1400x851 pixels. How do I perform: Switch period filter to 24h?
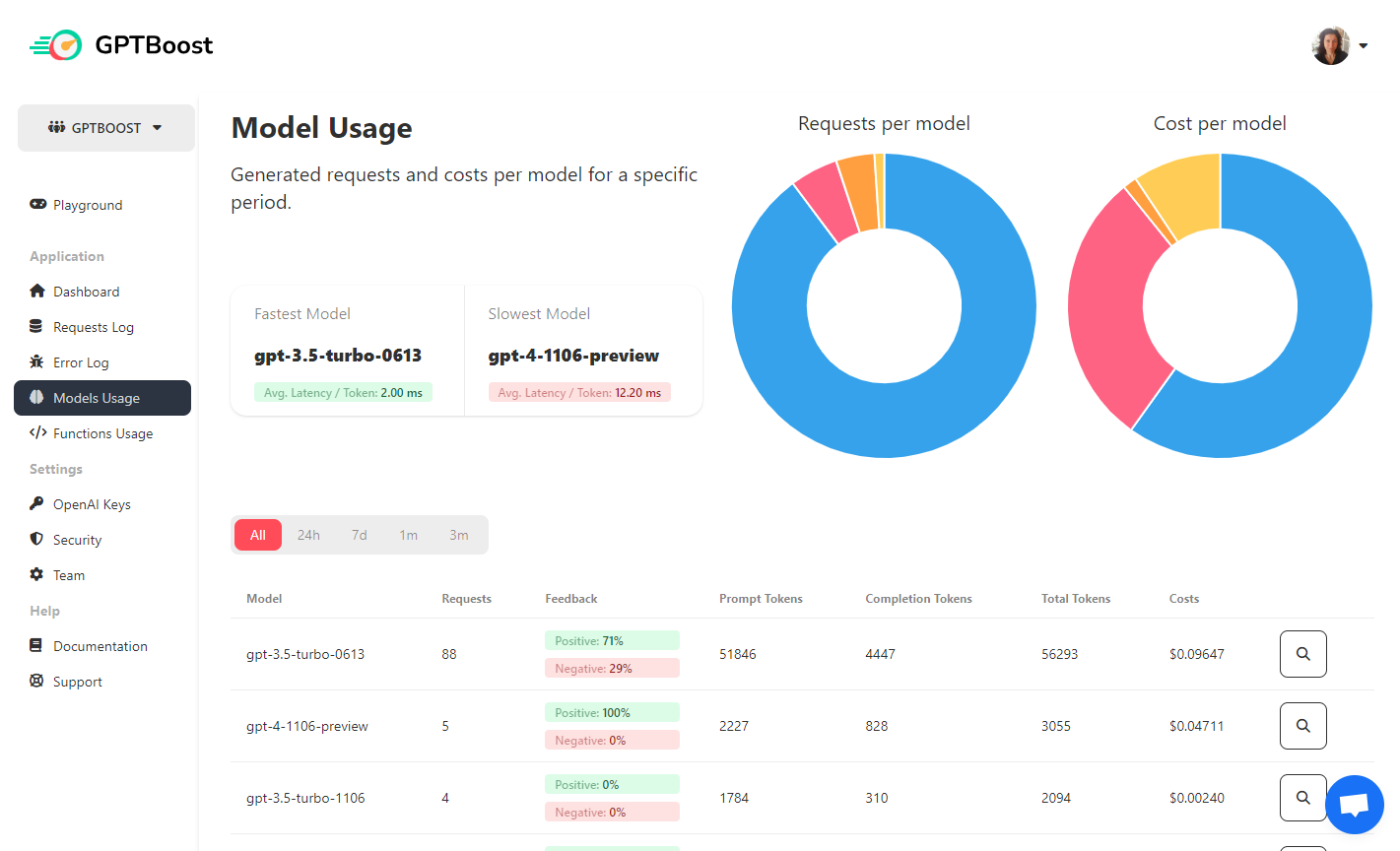point(308,535)
